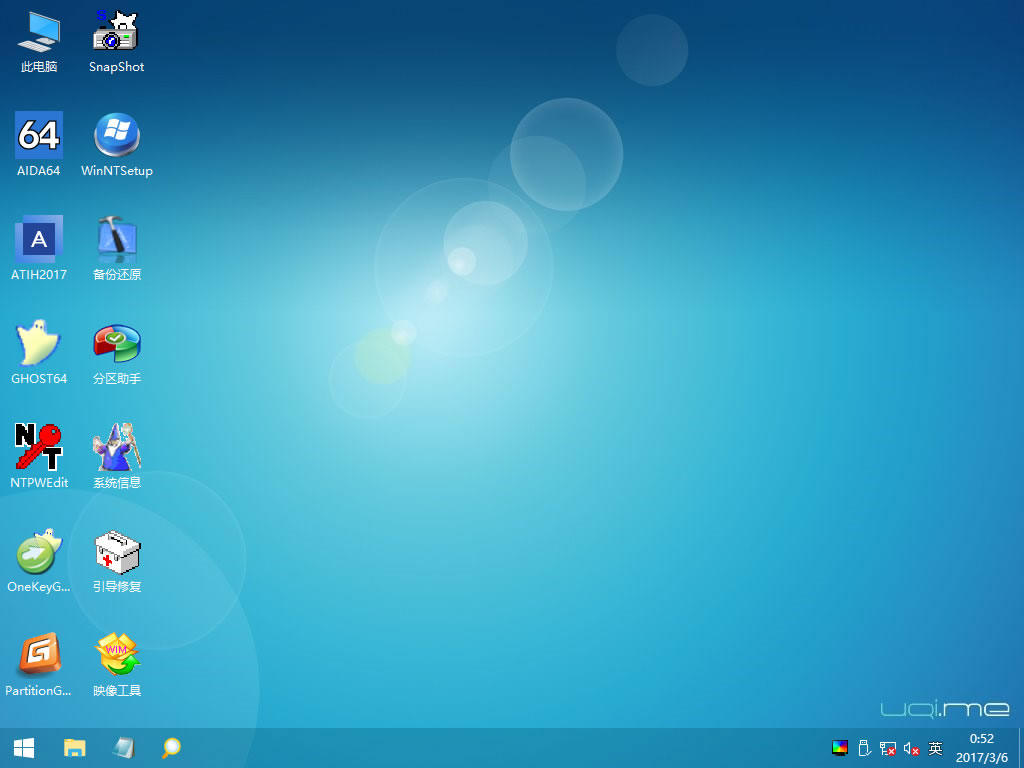Click the PartitionG... orange icon
Viewport: 1024px width, 768px height.
[39, 664]
